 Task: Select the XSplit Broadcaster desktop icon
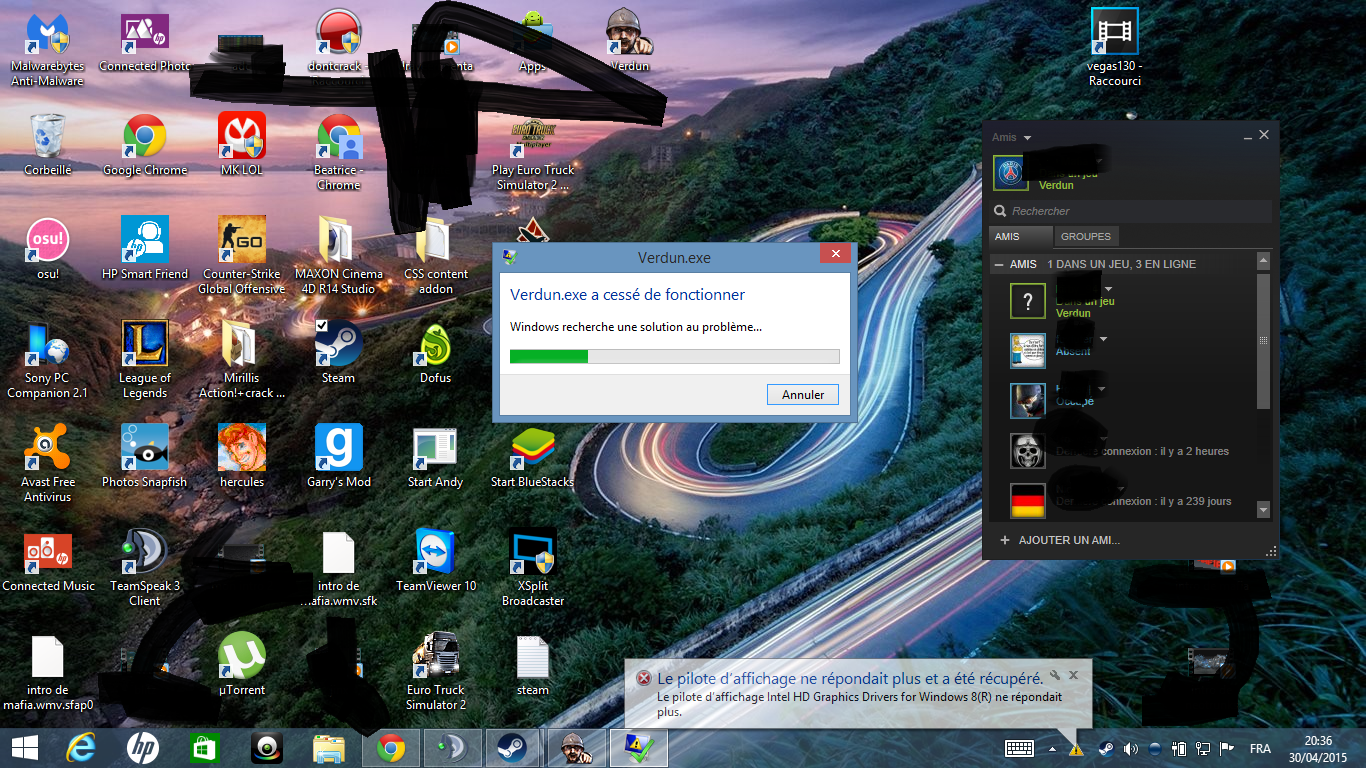pyautogui.click(x=533, y=568)
